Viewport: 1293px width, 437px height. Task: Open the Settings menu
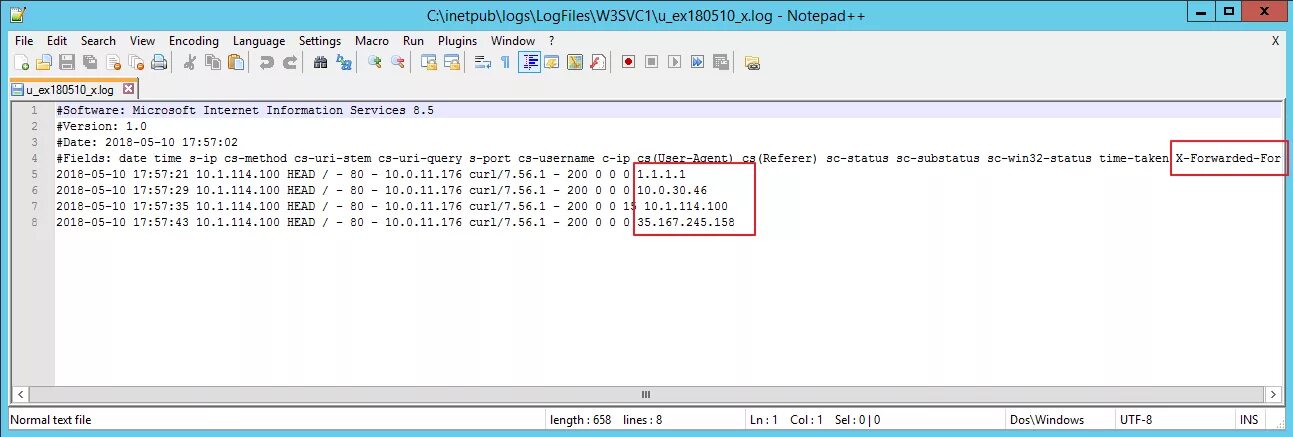(320, 41)
